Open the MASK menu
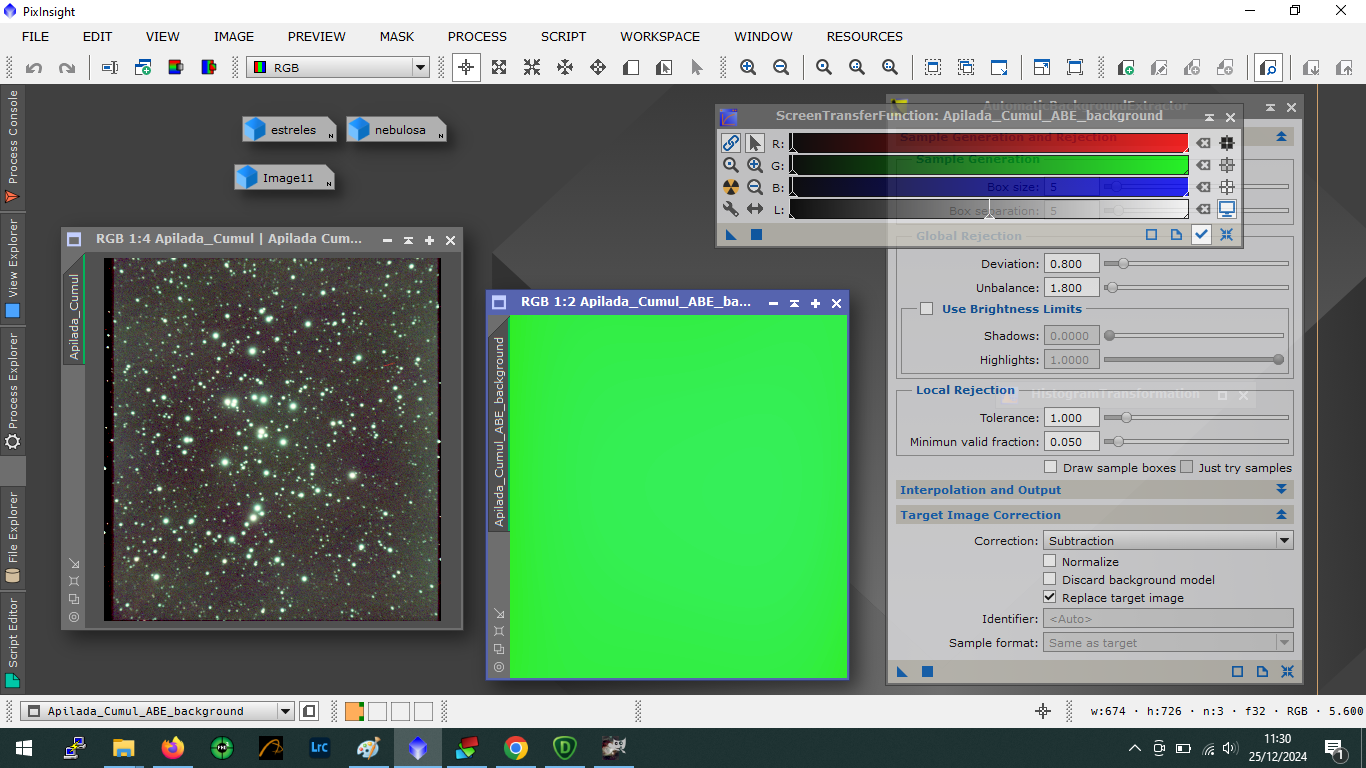The width and height of the screenshot is (1366, 768). (397, 36)
